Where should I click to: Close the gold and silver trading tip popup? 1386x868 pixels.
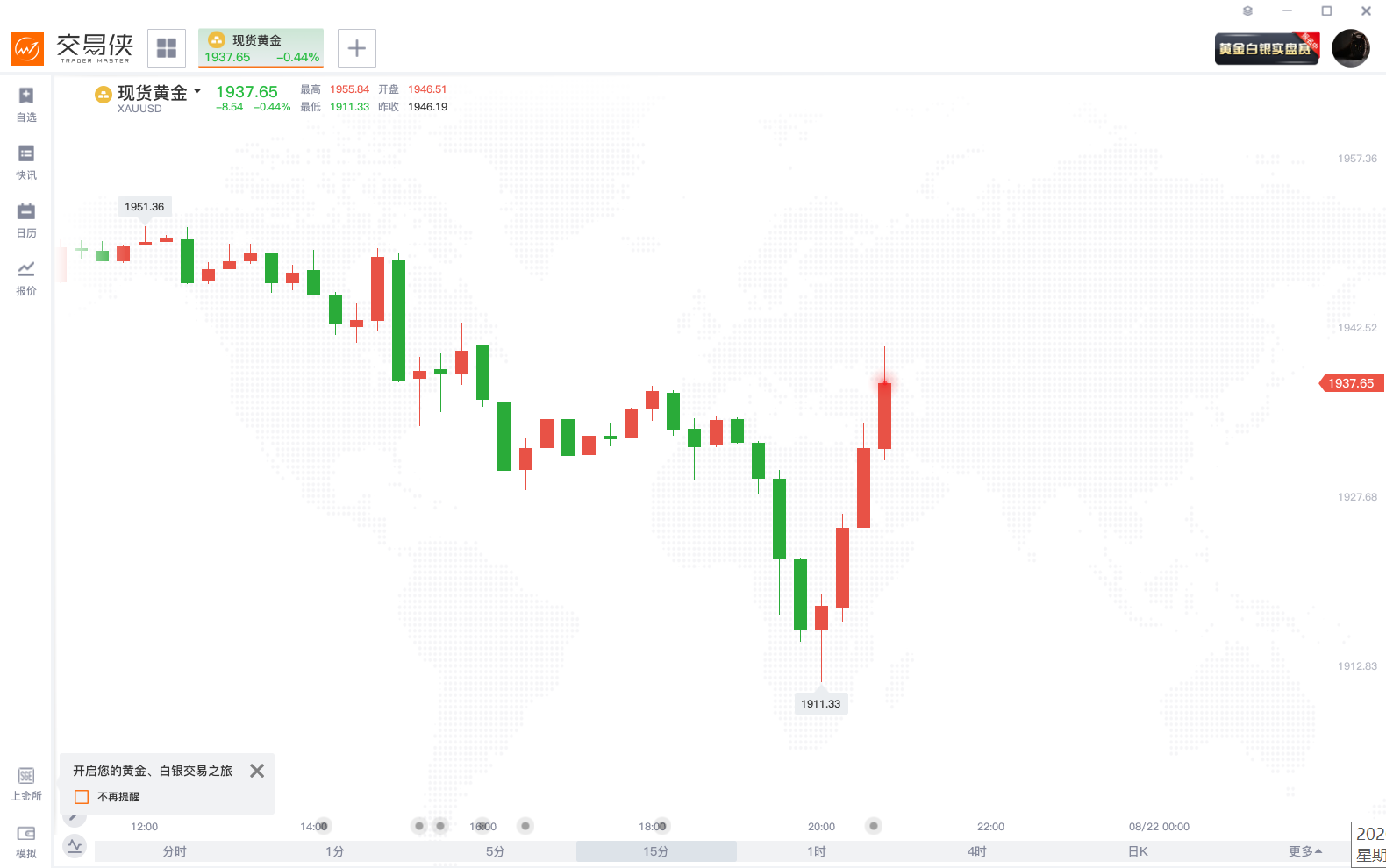pyautogui.click(x=257, y=771)
